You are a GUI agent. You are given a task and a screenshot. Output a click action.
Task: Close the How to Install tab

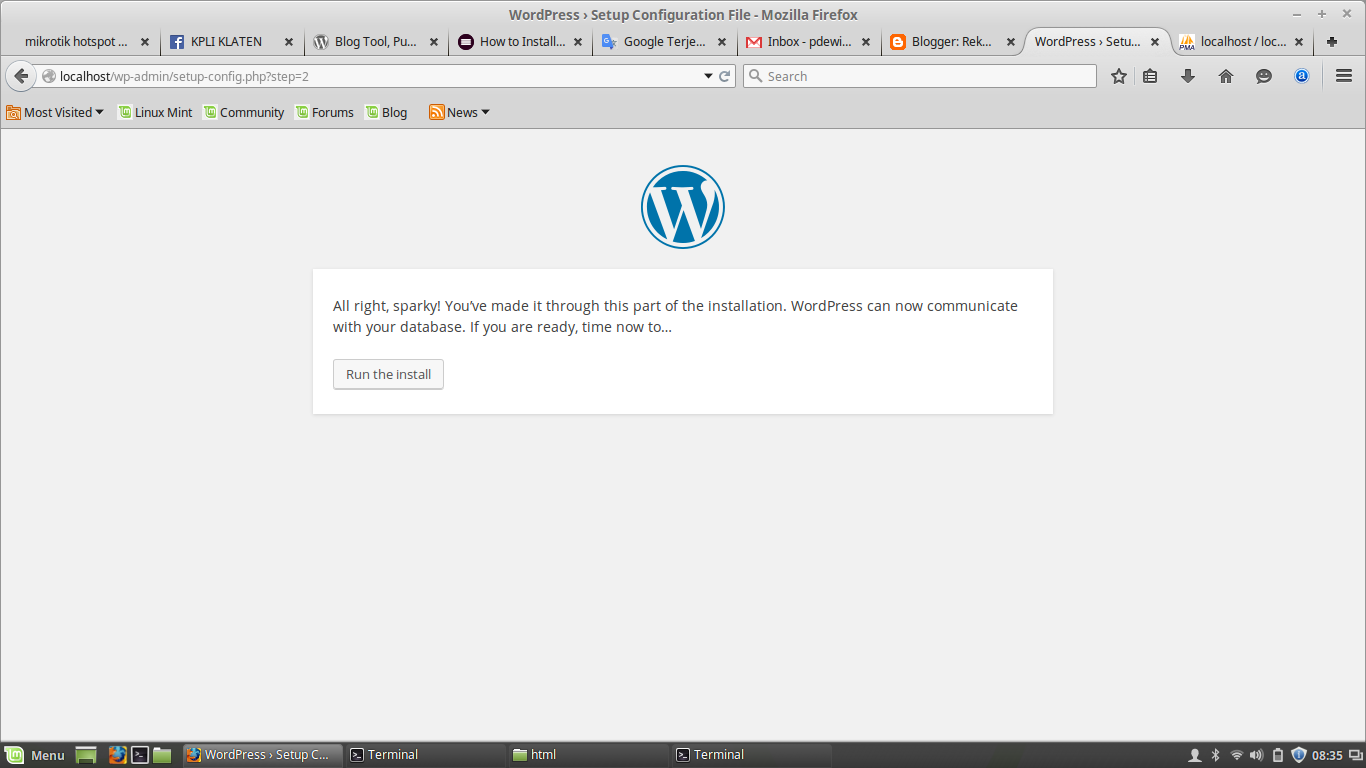tap(578, 42)
